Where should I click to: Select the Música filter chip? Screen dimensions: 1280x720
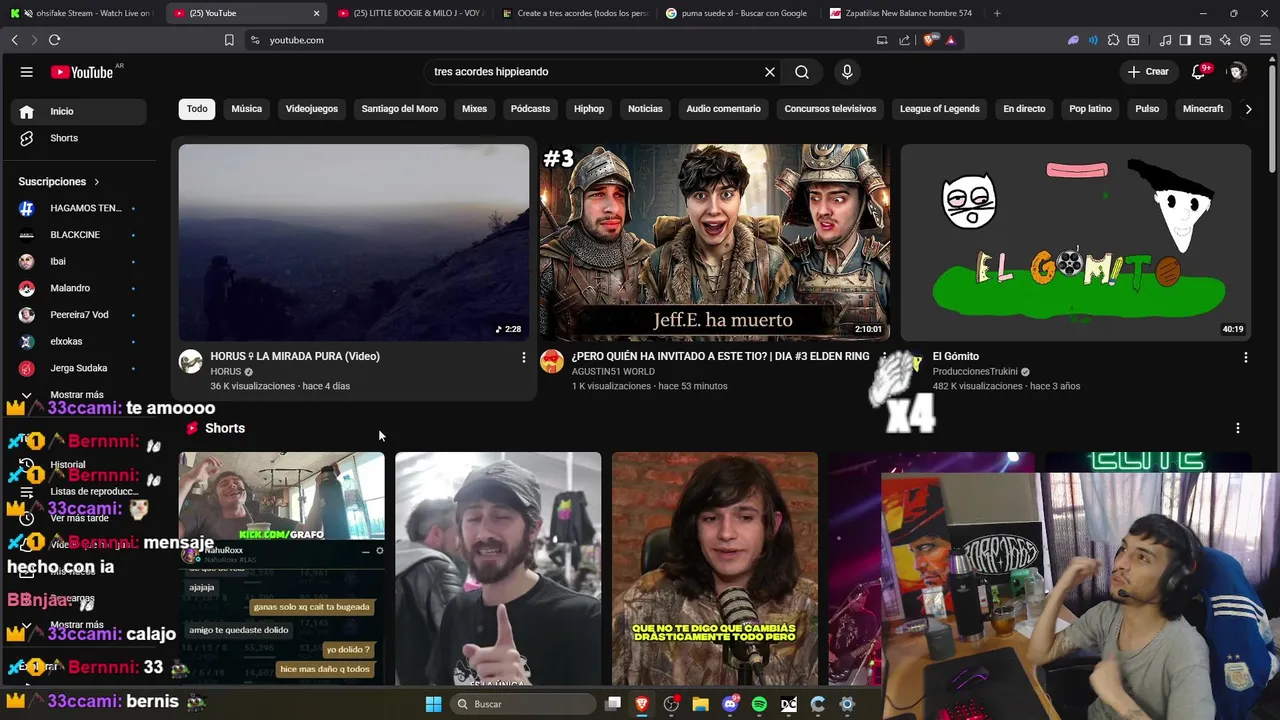(247, 109)
